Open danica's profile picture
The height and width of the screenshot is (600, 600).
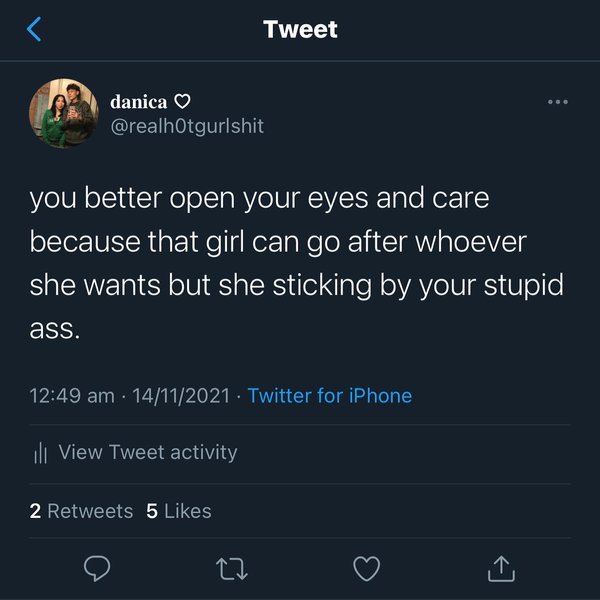point(63,114)
